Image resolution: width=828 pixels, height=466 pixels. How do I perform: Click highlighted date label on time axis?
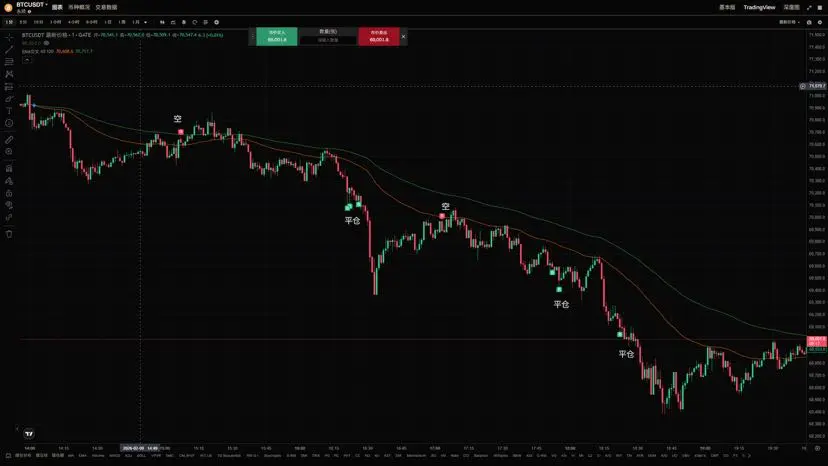pos(140,448)
